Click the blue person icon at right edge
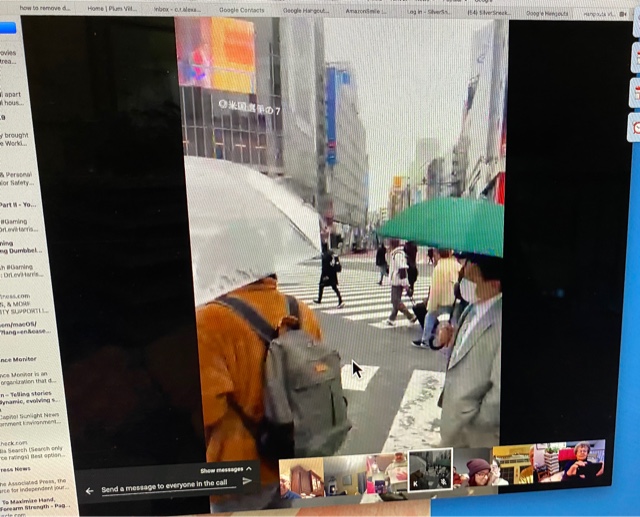Screen dimensions: 640x517 pyautogui.click(x=636, y=56)
